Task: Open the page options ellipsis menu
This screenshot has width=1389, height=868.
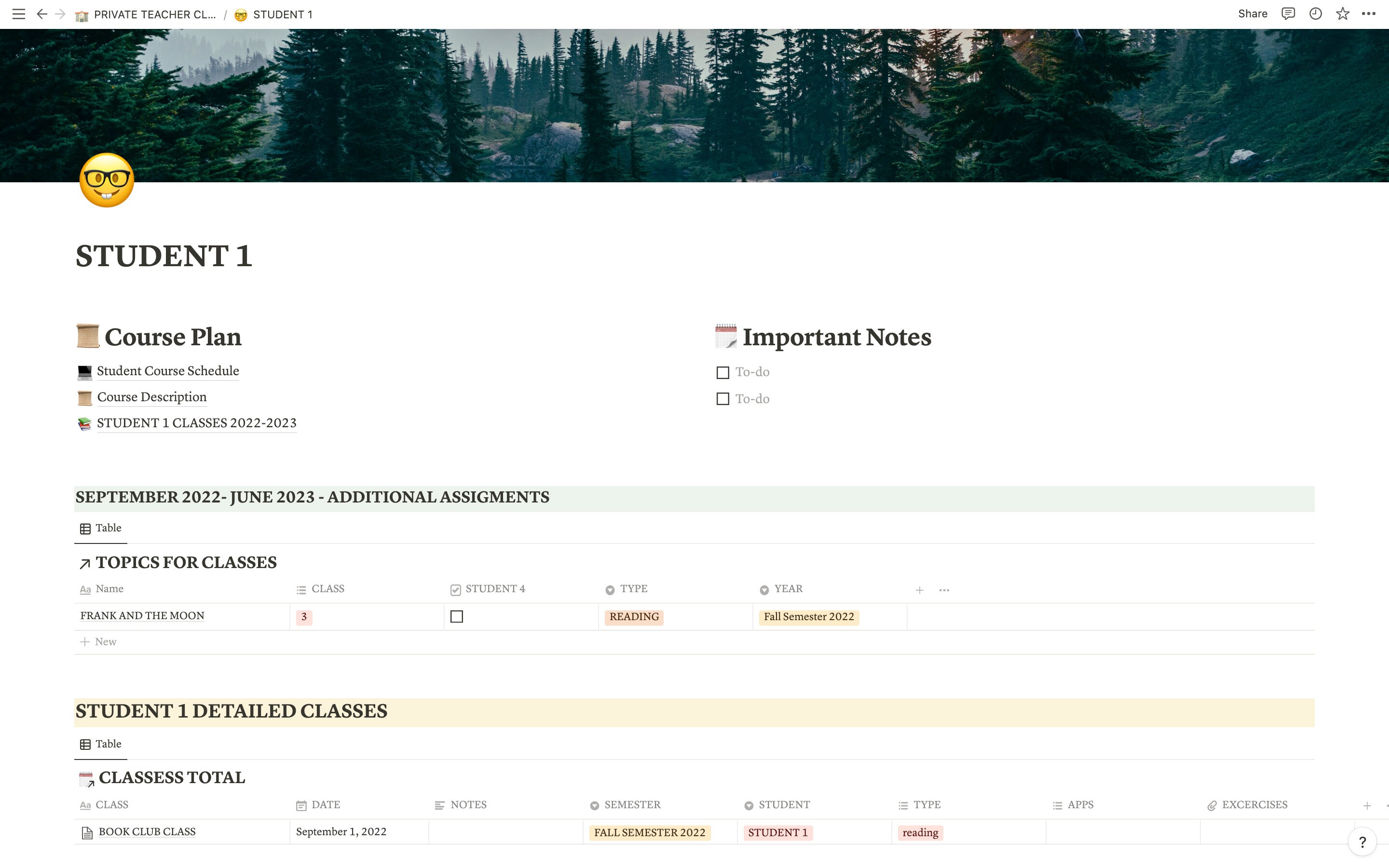Action: coord(1371,13)
